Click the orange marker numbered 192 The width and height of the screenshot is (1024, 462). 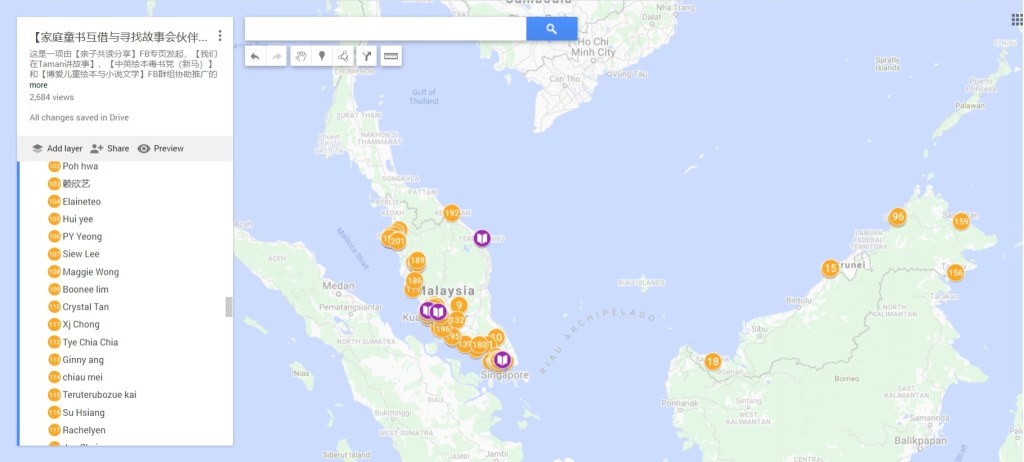point(451,213)
